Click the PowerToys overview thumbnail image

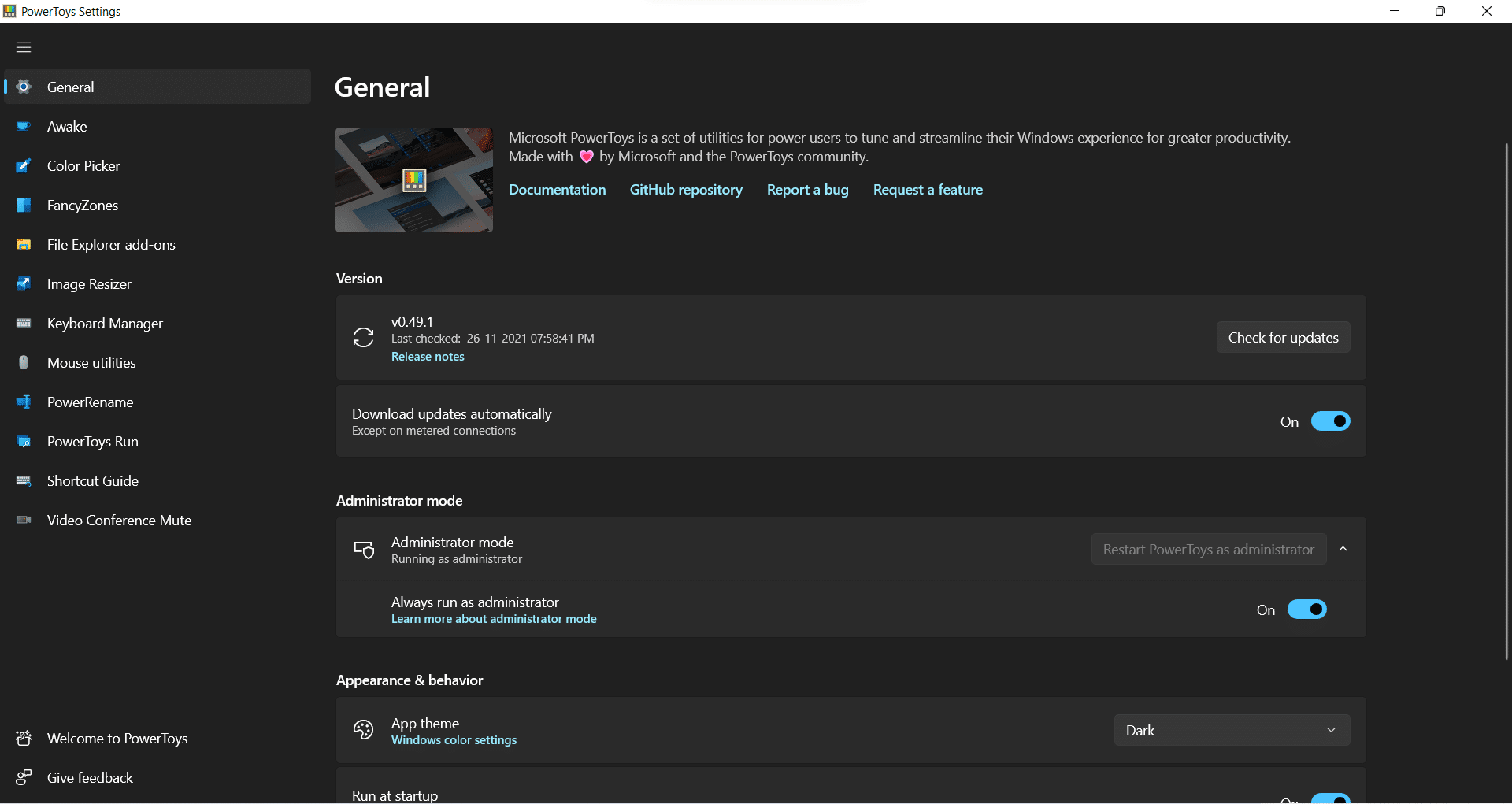[x=414, y=180]
